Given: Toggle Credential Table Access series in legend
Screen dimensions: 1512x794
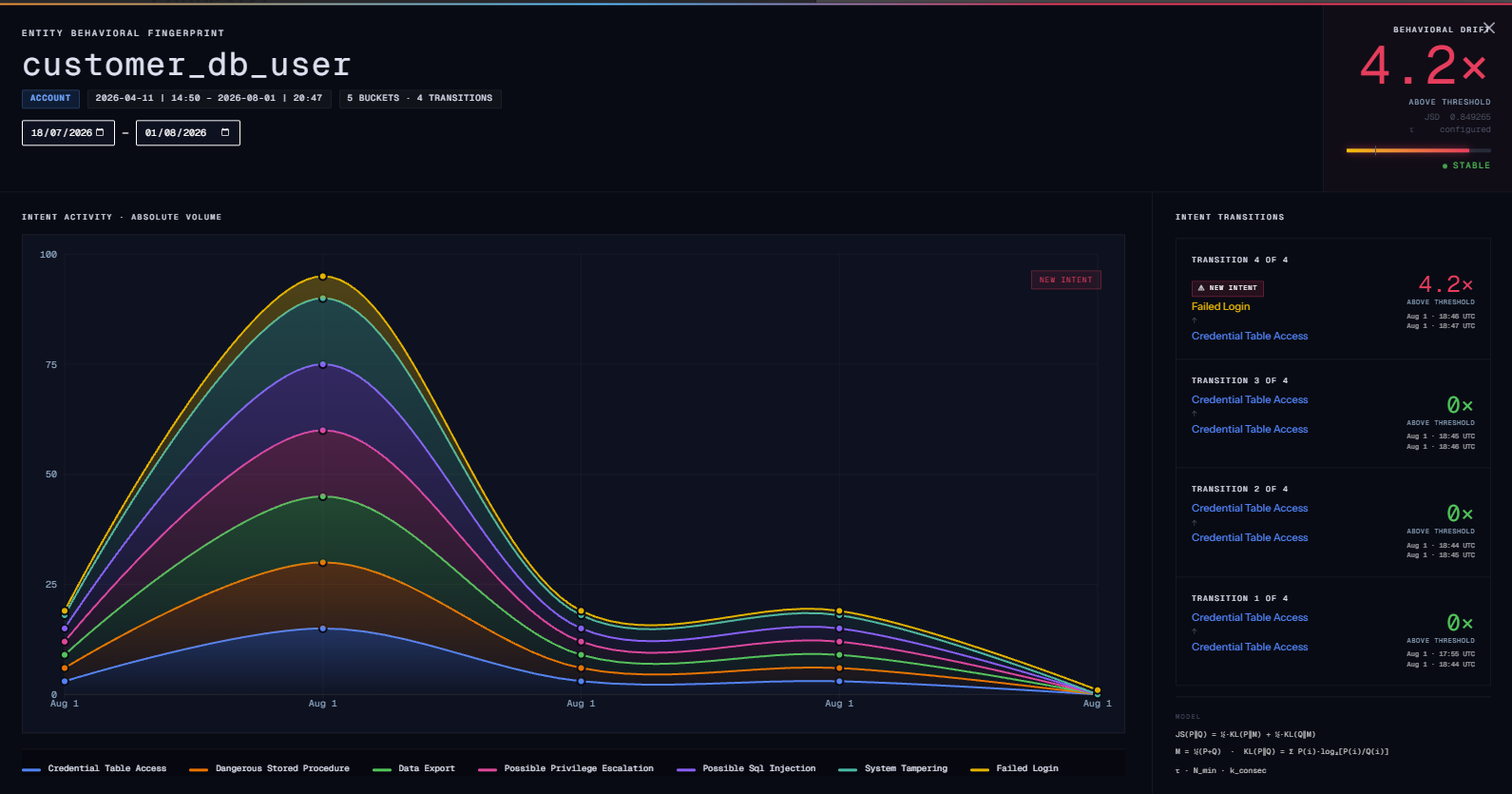Looking at the screenshot, I should 94,768.
